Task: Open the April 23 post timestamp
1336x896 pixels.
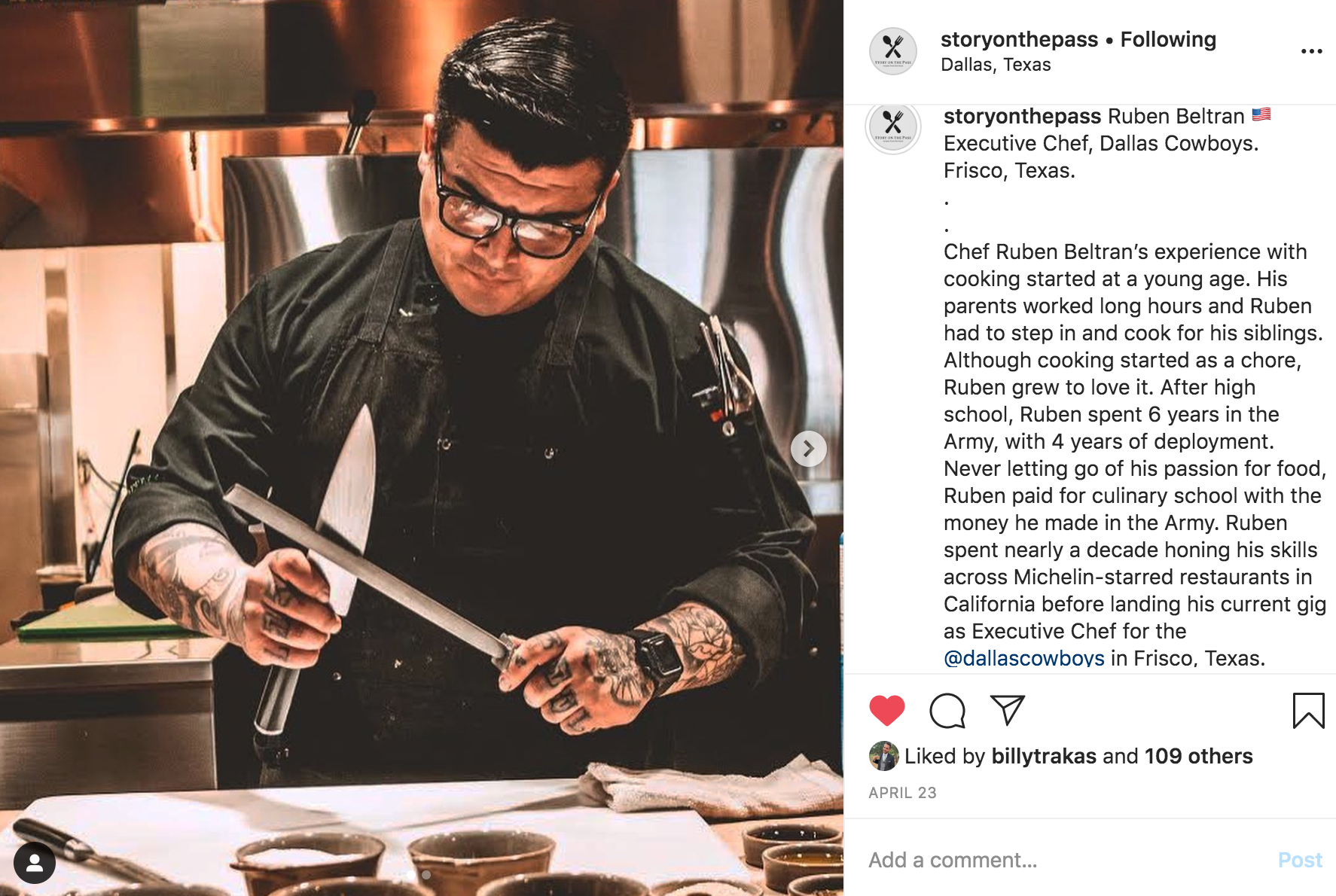Action: click(x=902, y=793)
